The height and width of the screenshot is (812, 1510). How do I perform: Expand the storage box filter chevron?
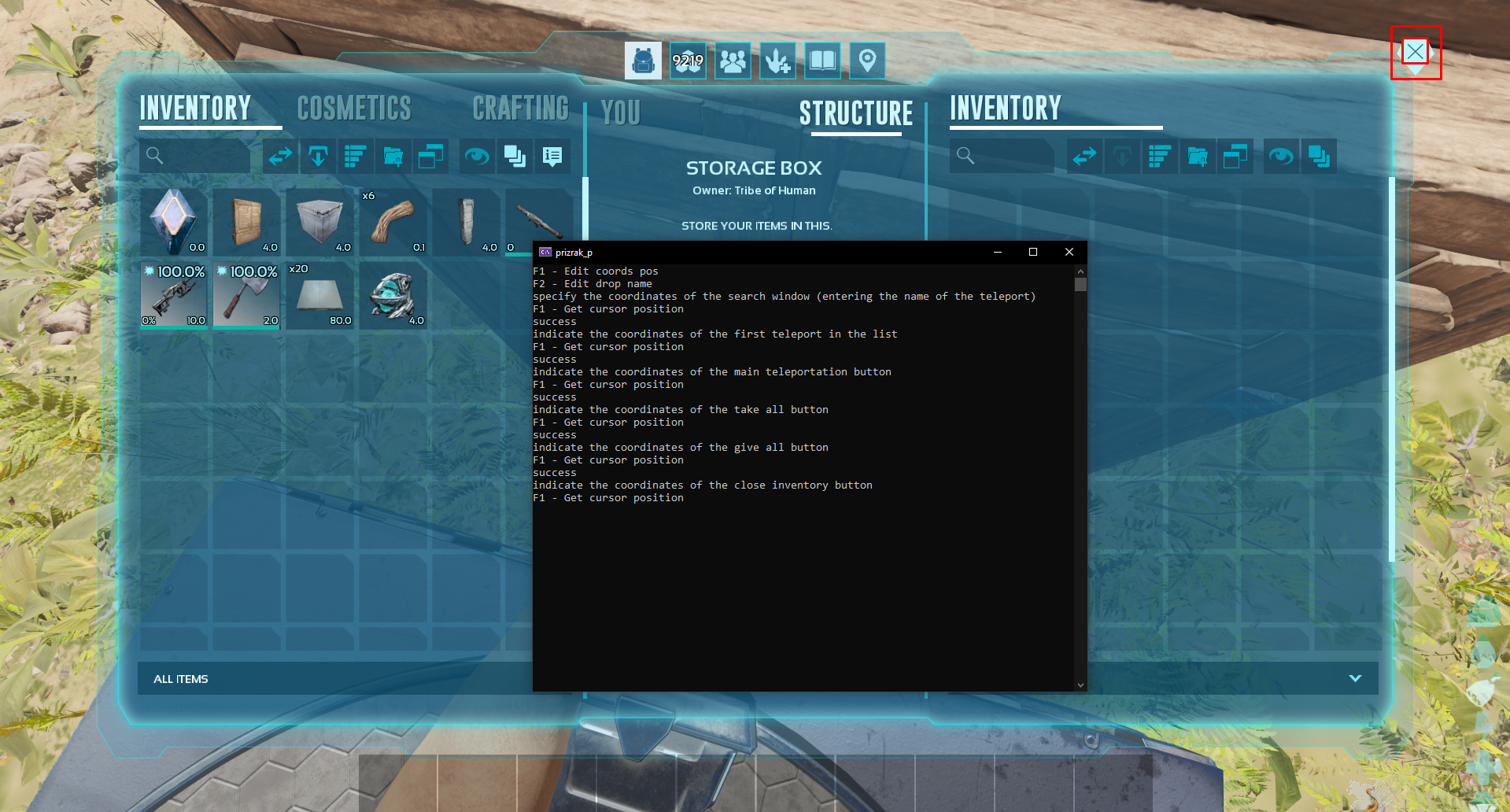point(1355,678)
